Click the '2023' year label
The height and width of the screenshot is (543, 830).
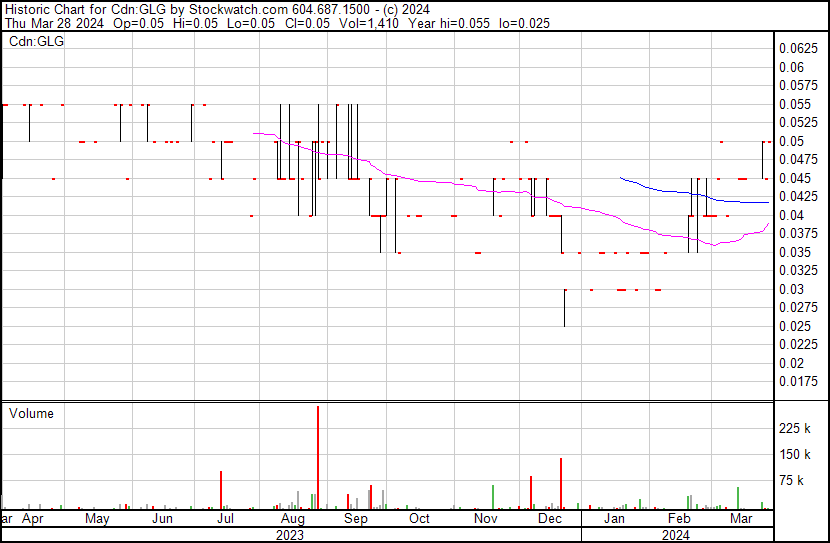290,535
